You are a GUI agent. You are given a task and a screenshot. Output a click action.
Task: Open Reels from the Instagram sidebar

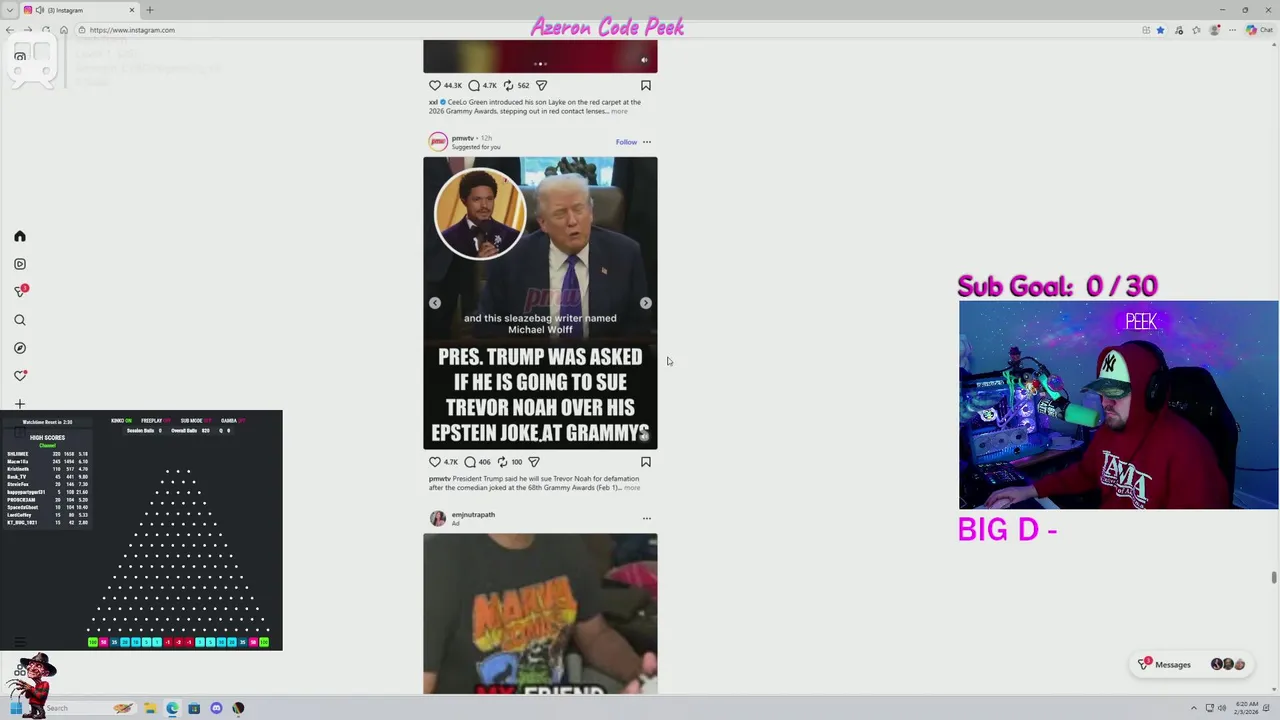pyautogui.click(x=20, y=264)
